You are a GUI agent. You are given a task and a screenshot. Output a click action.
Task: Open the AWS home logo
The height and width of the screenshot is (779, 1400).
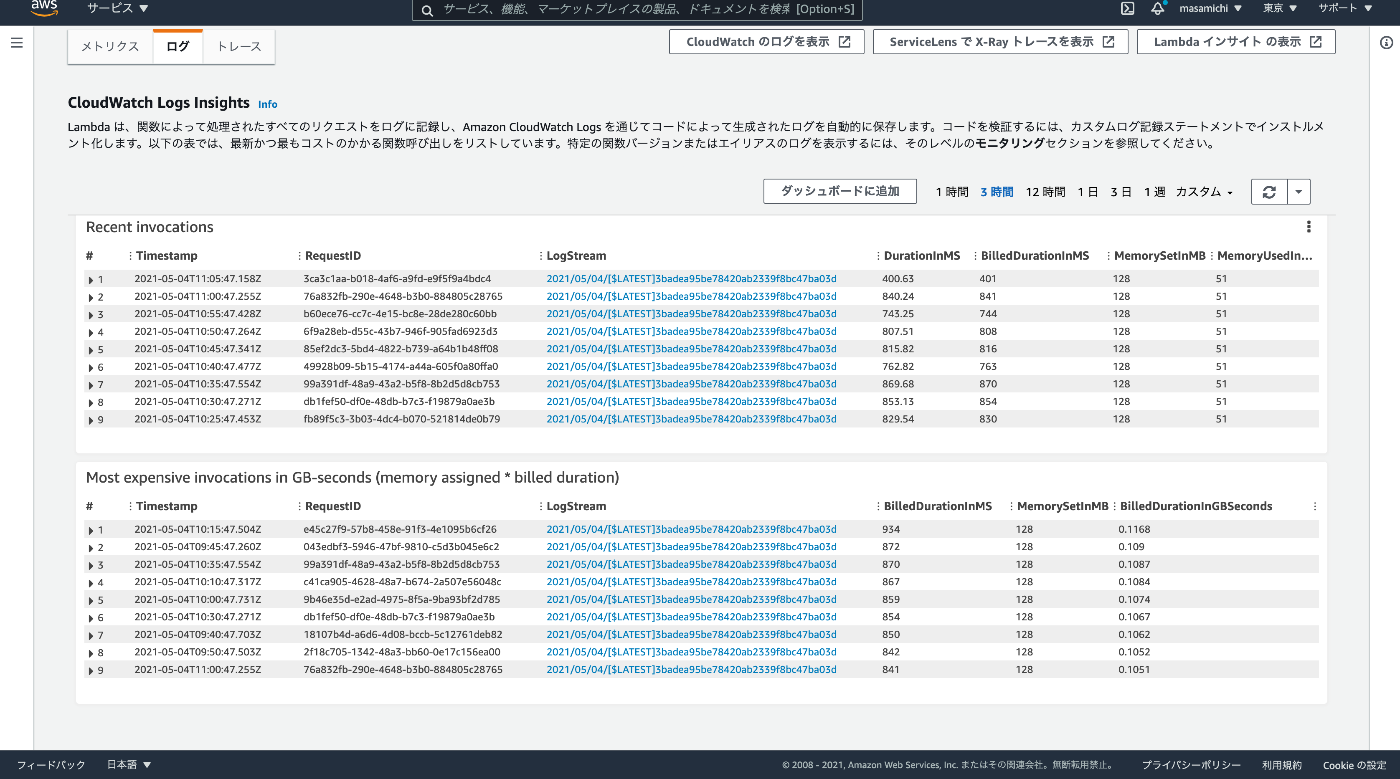45,8
